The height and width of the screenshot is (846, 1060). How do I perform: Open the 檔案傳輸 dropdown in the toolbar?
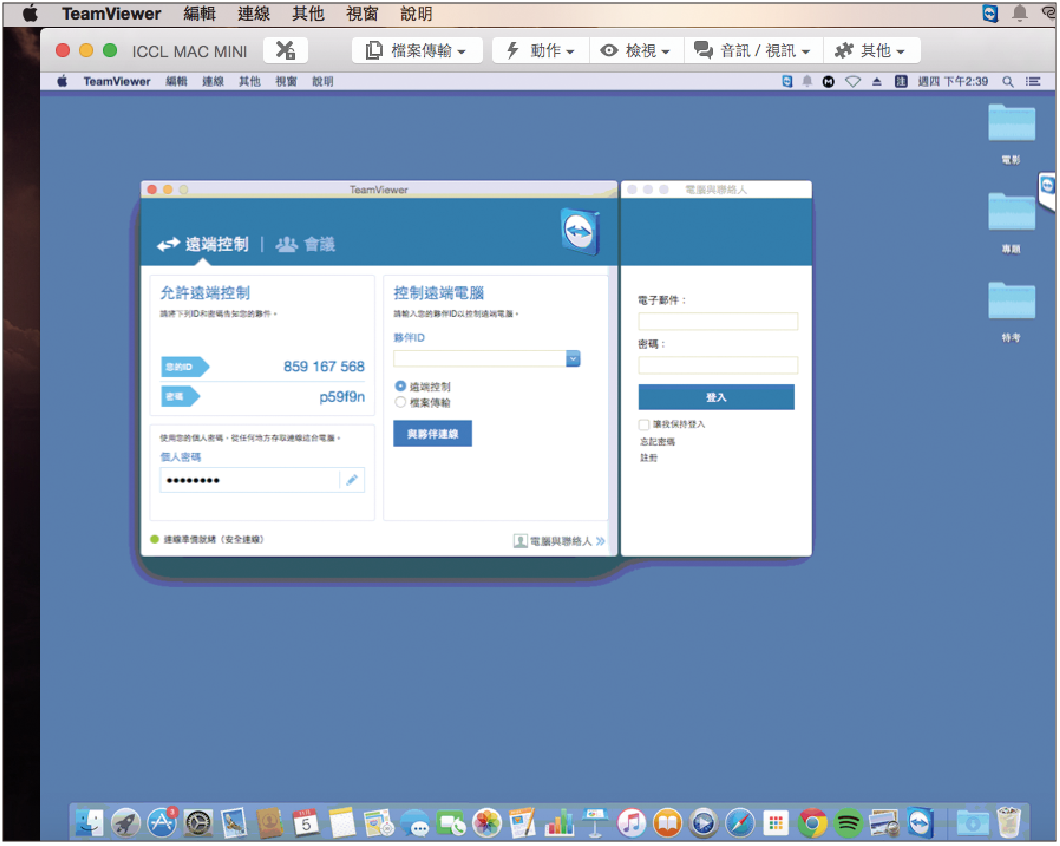[417, 51]
